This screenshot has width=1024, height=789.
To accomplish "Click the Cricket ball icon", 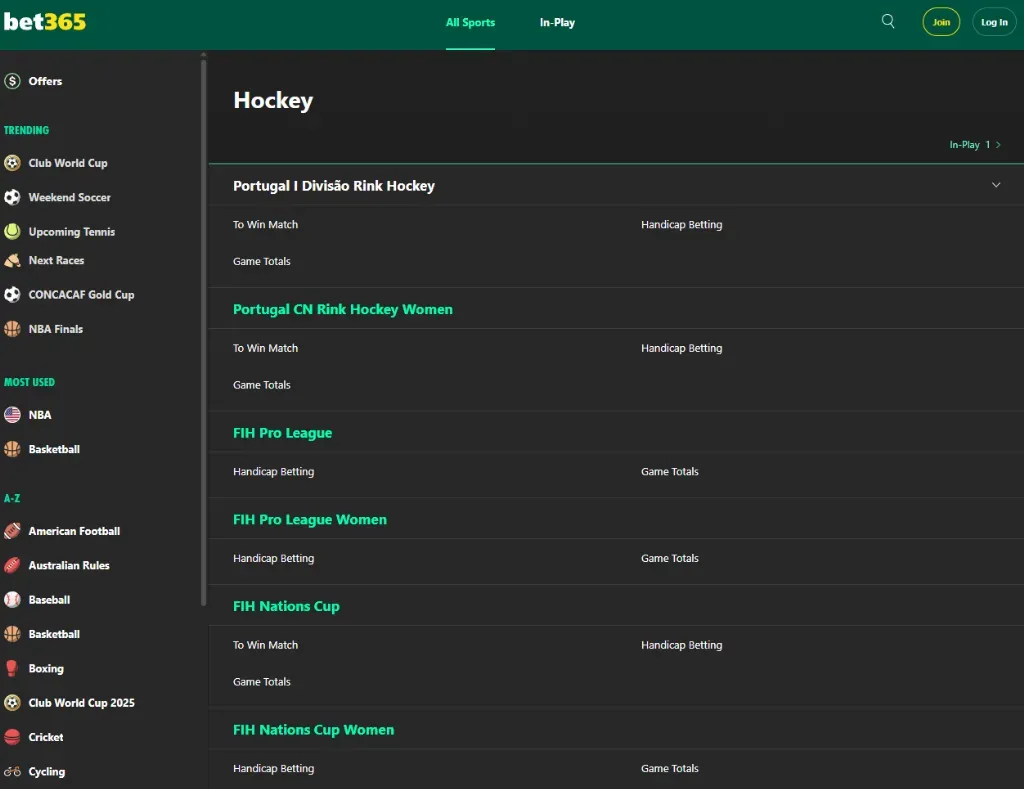I will pos(12,737).
